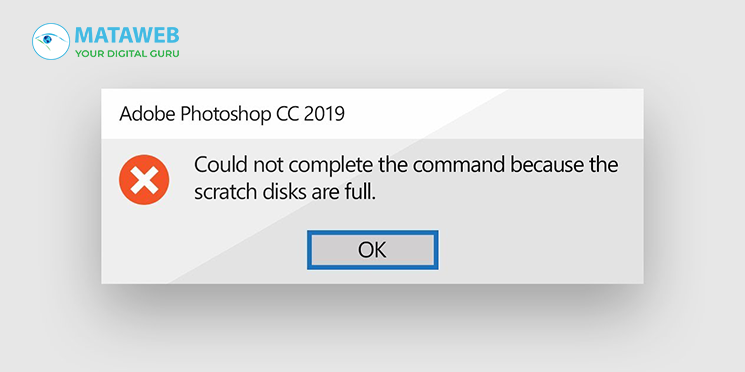This screenshot has height=372, width=745.
Task: Click the Adobe Photoshop CC 2019 dialog title
Action: [x=232, y=114]
